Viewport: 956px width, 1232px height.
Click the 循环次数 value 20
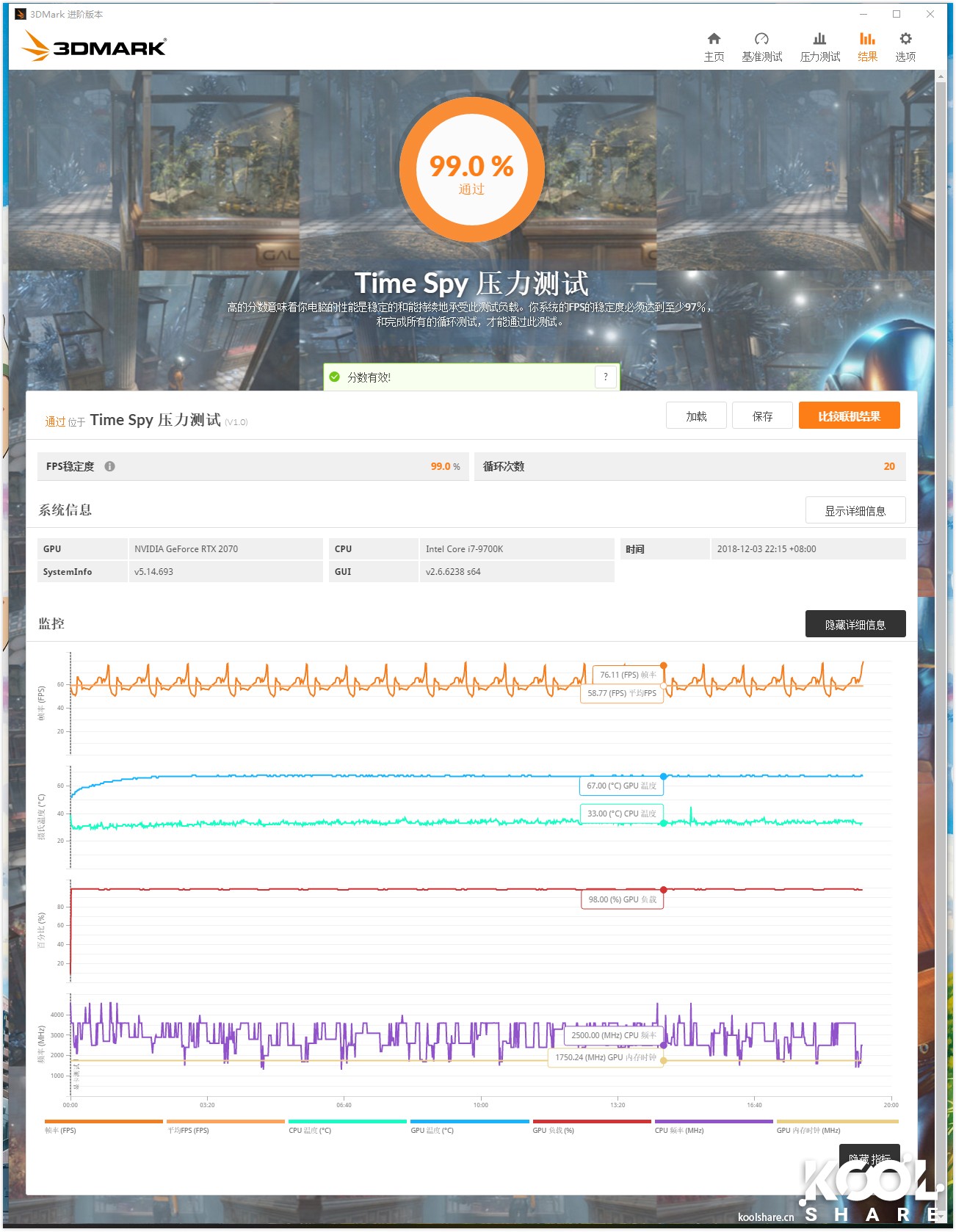pos(889,466)
